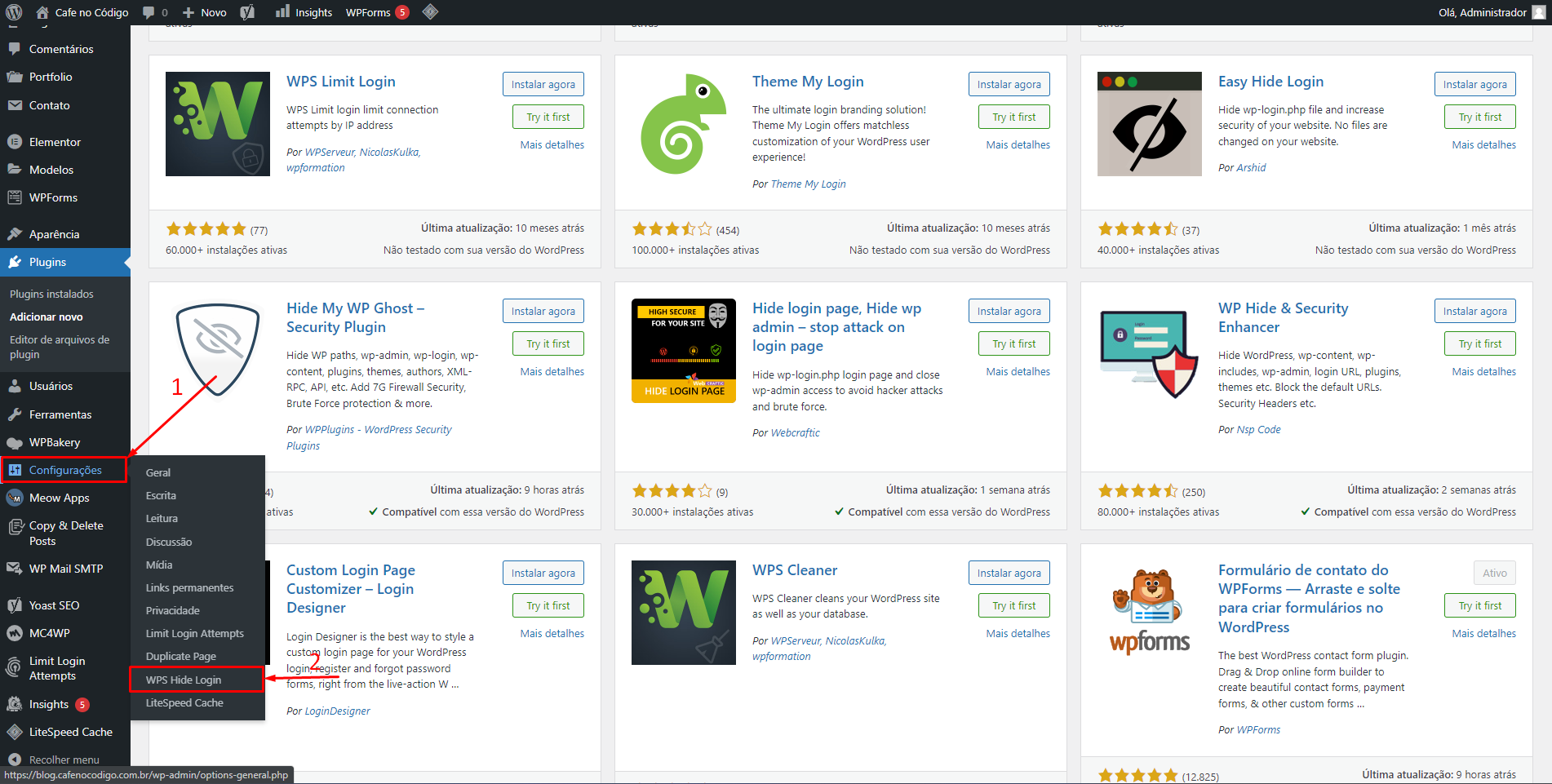Open Plugins instalados submenu item
Screen dimensions: 1552x784
point(51,294)
